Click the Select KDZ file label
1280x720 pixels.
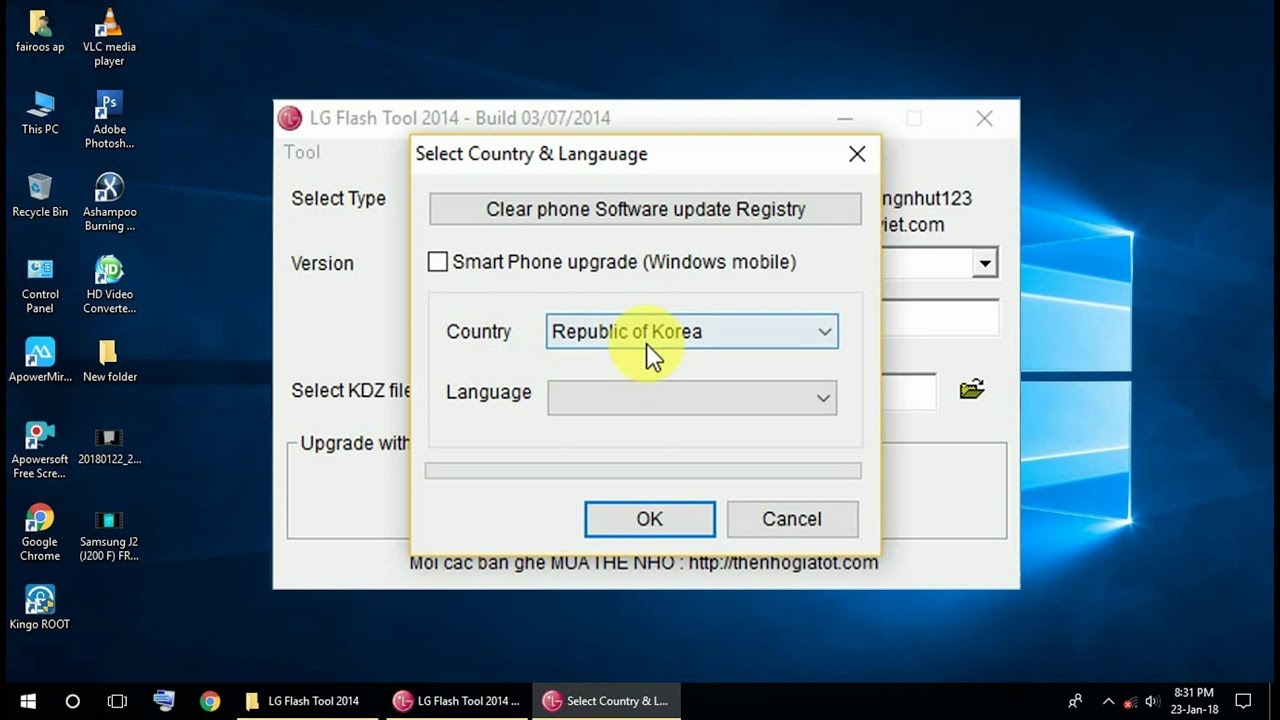pyautogui.click(x=350, y=390)
